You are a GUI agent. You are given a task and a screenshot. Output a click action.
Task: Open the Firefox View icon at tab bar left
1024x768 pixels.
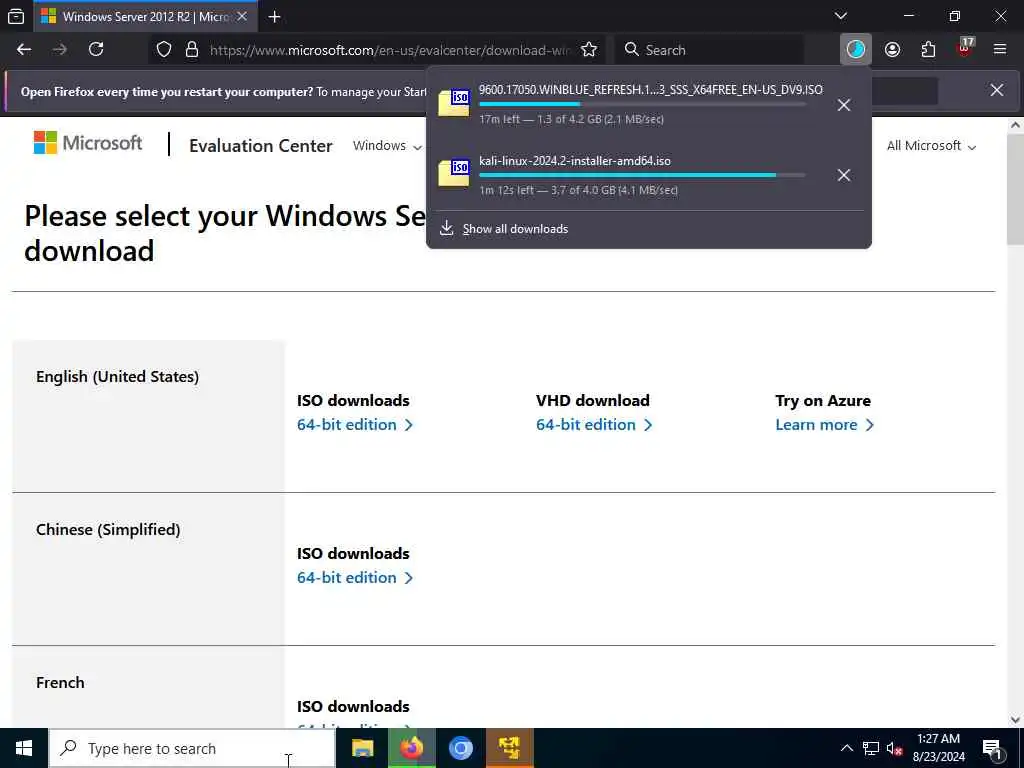point(16,16)
